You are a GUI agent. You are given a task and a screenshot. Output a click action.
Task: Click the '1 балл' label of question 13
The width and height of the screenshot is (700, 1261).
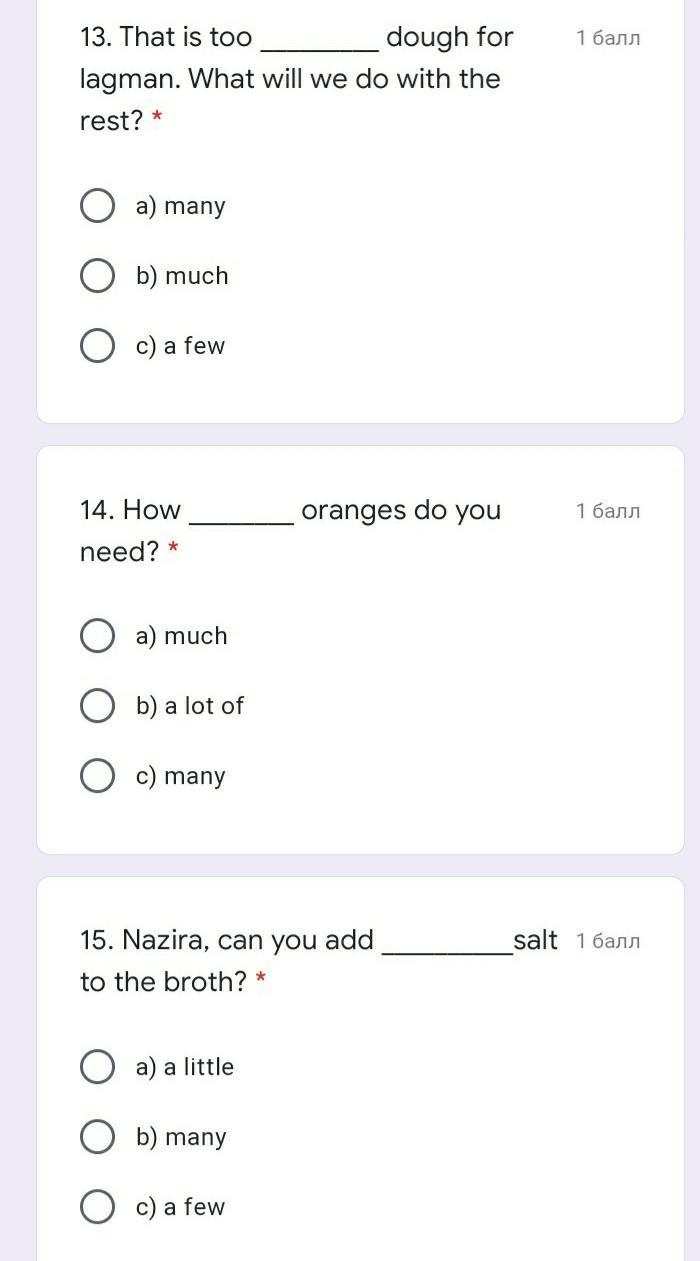pos(608,38)
